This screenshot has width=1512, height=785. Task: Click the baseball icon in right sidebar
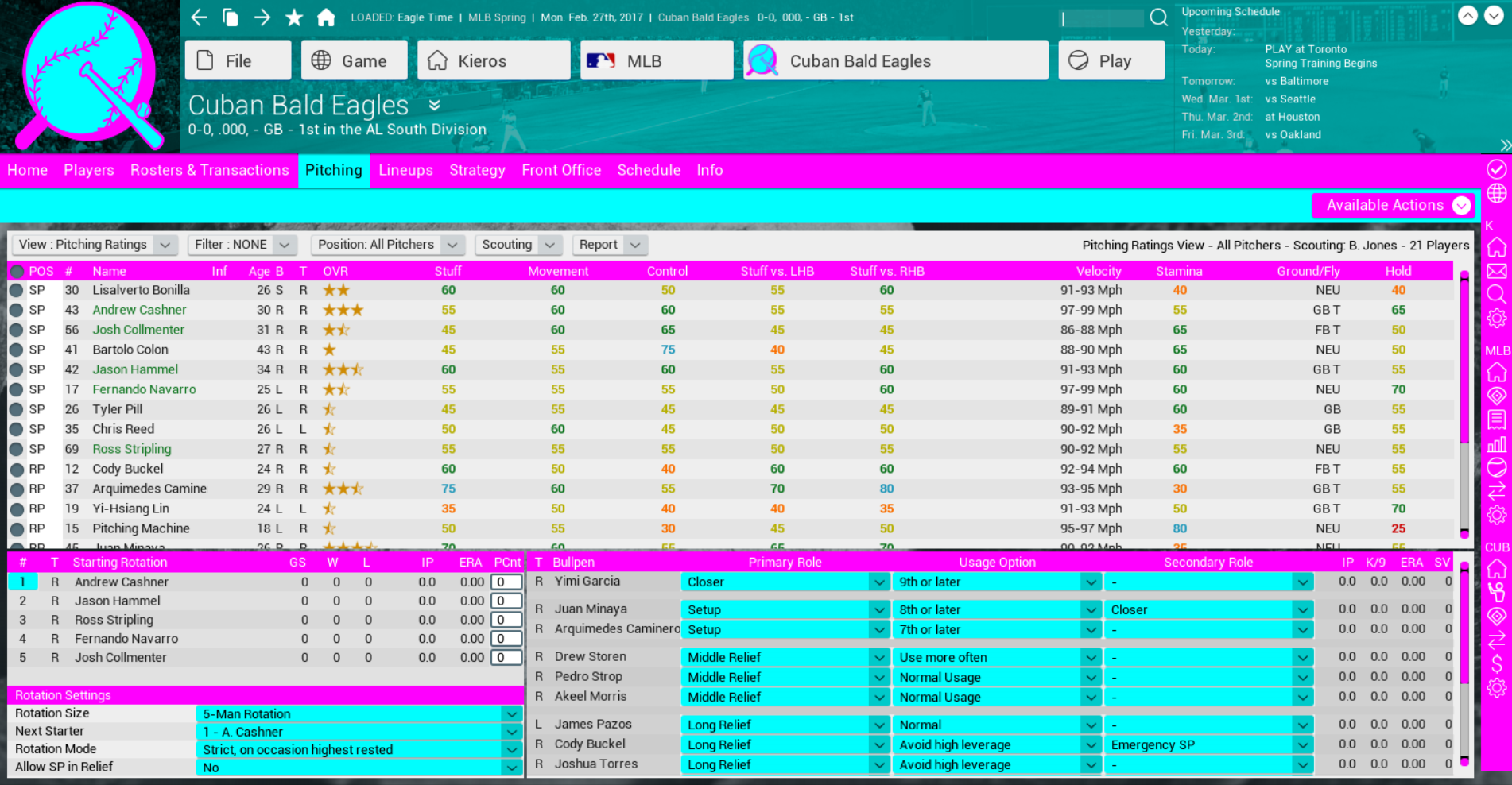(x=1497, y=467)
